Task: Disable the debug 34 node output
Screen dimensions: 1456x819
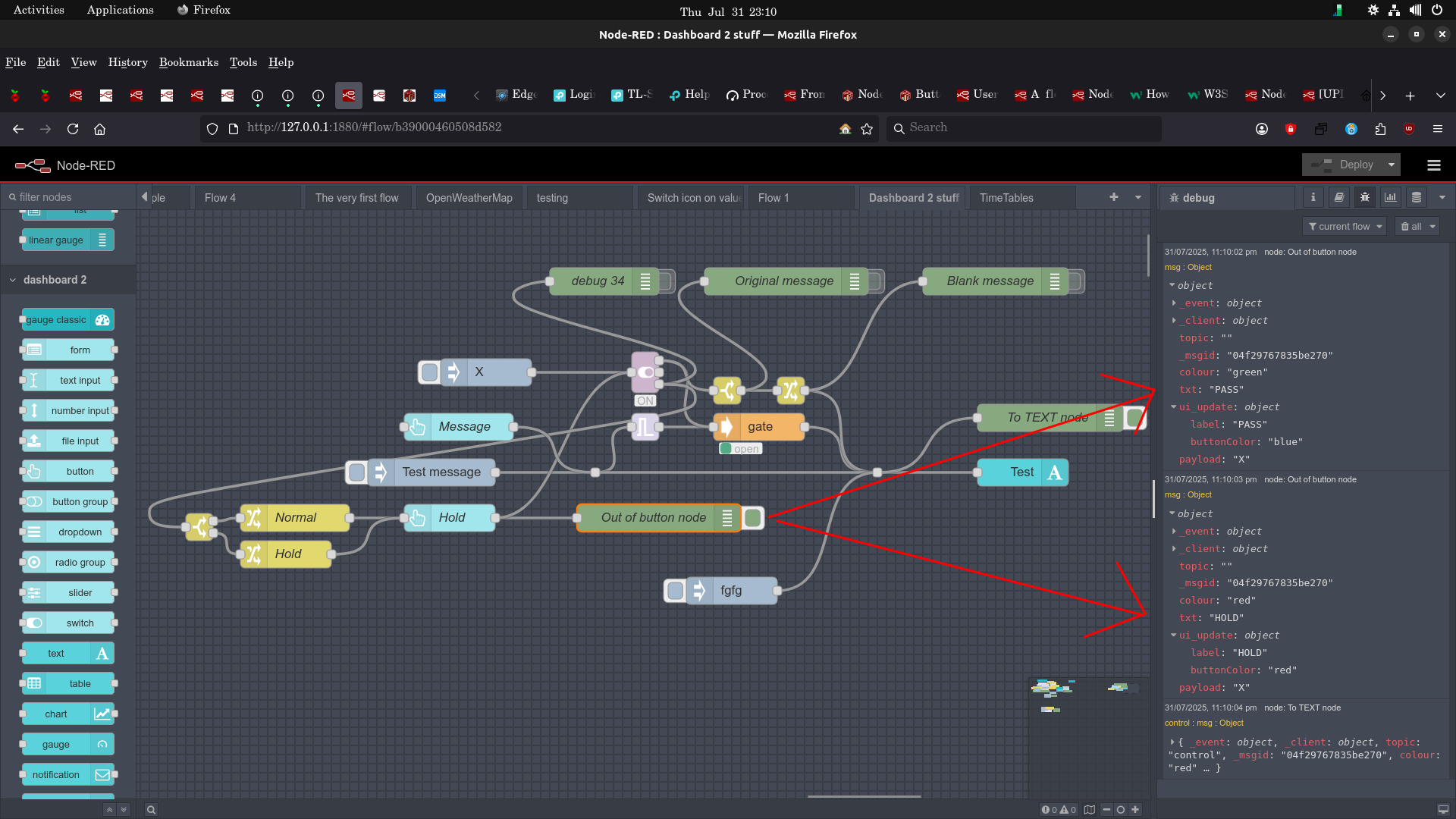Action: pyautogui.click(x=667, y=281)
